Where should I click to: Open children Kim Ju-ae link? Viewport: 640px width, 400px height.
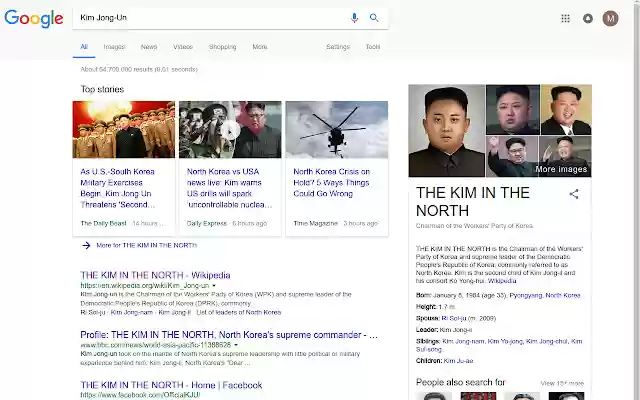[x=458, y=360]
